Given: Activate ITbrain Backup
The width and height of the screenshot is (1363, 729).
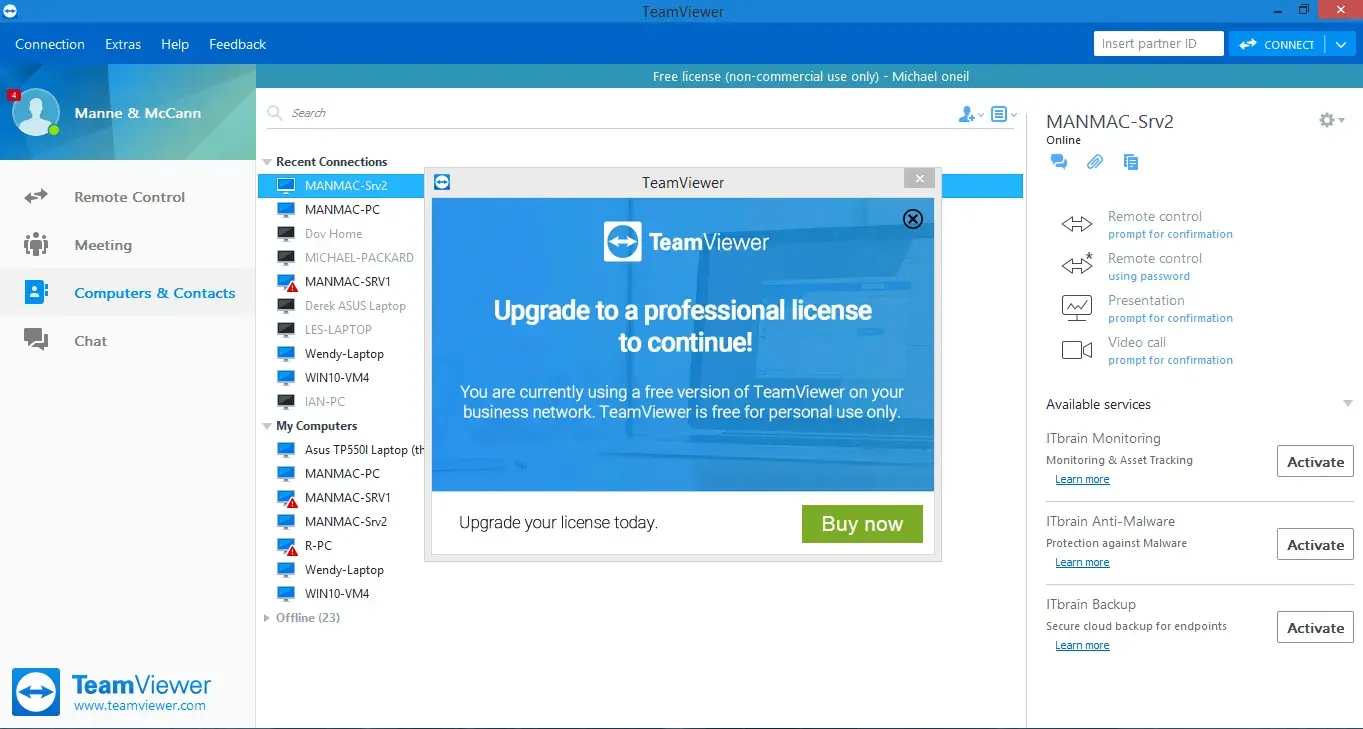Looking at the screenshot, I should 1315,628.
